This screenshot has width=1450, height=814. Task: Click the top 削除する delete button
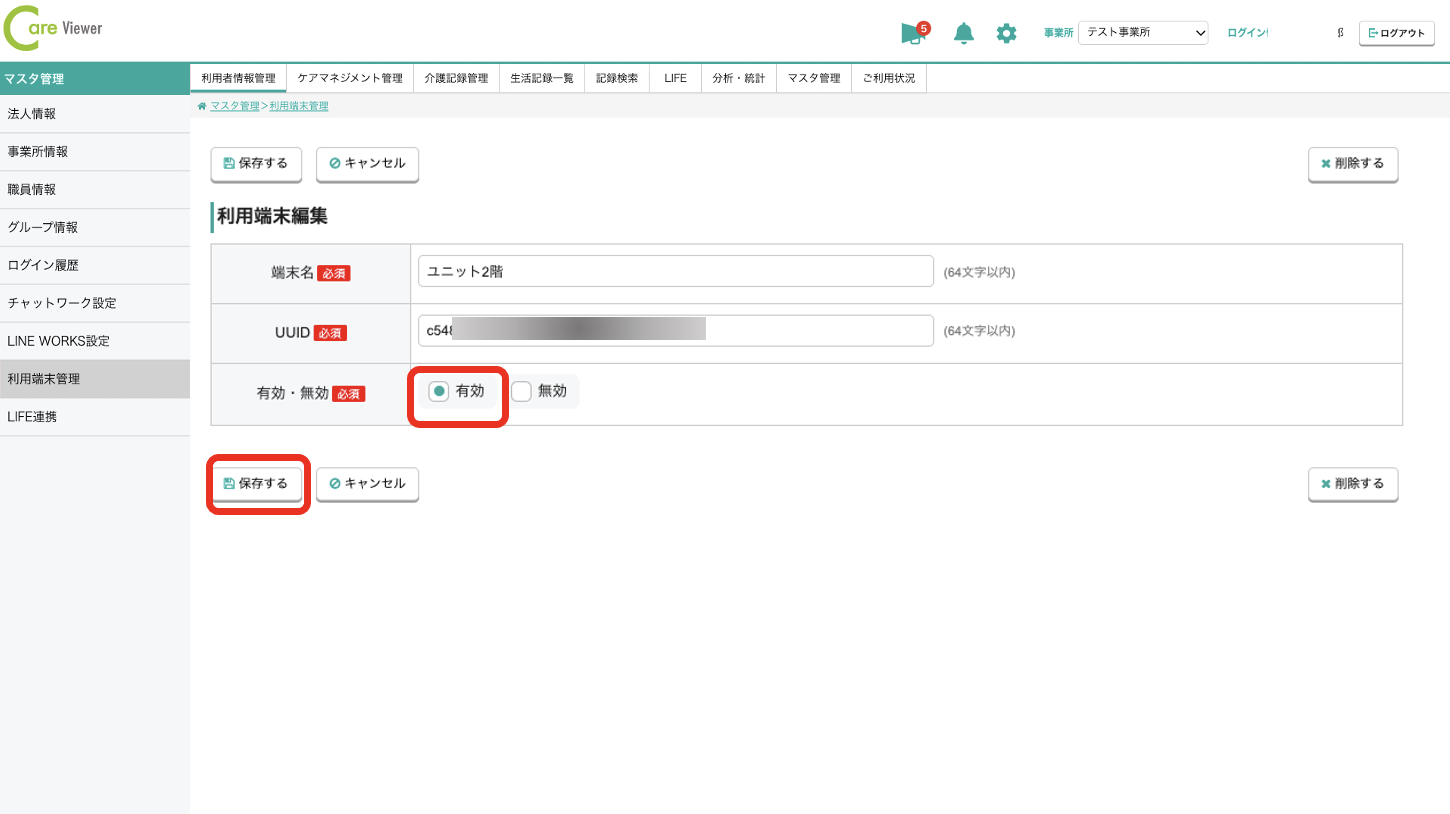pyautogui.click(x=1352, y=164)
